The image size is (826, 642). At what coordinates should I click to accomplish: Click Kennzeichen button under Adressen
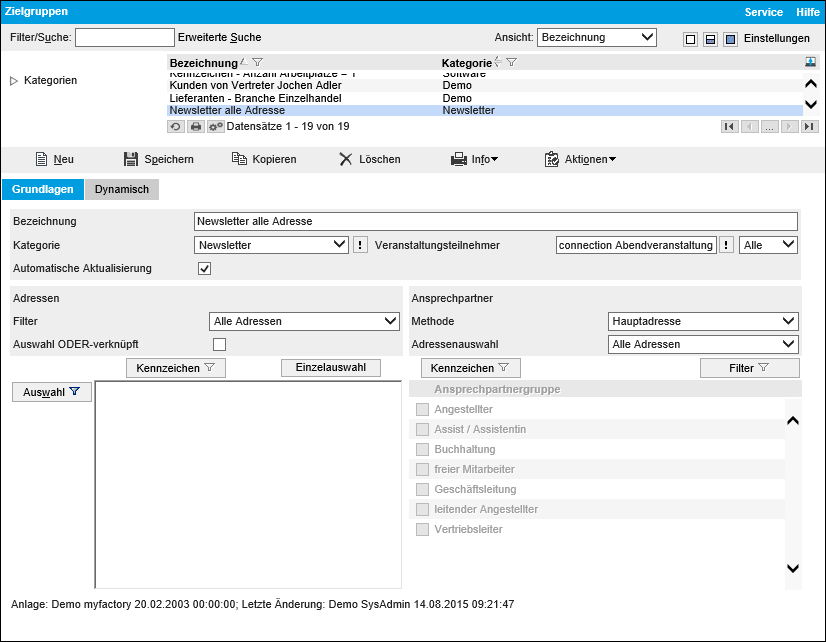point(176,368)
